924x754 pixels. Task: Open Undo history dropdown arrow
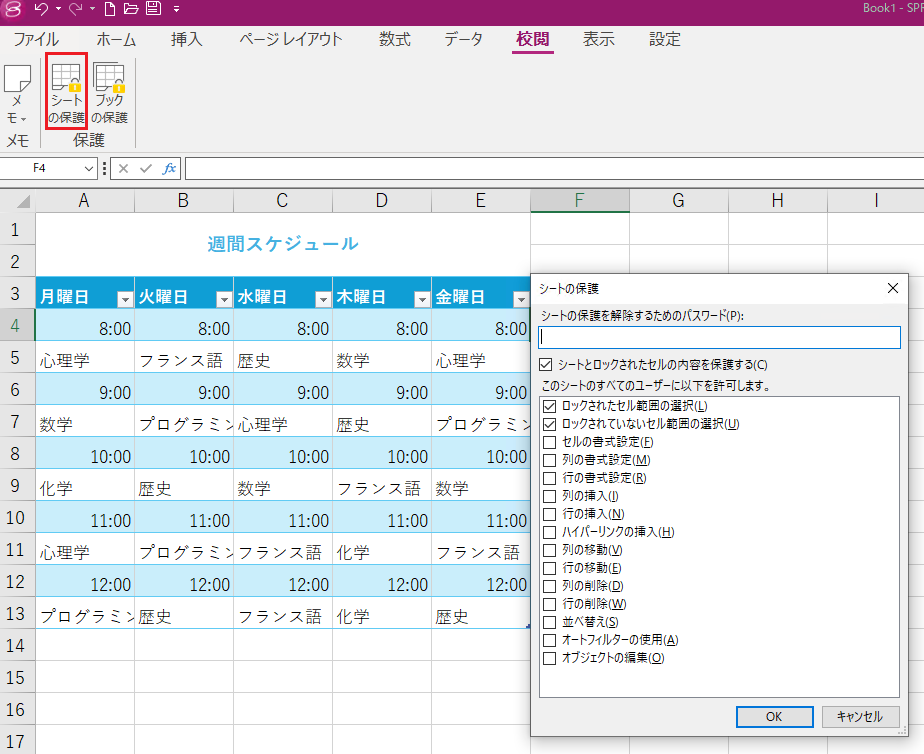tap(58, 9)
